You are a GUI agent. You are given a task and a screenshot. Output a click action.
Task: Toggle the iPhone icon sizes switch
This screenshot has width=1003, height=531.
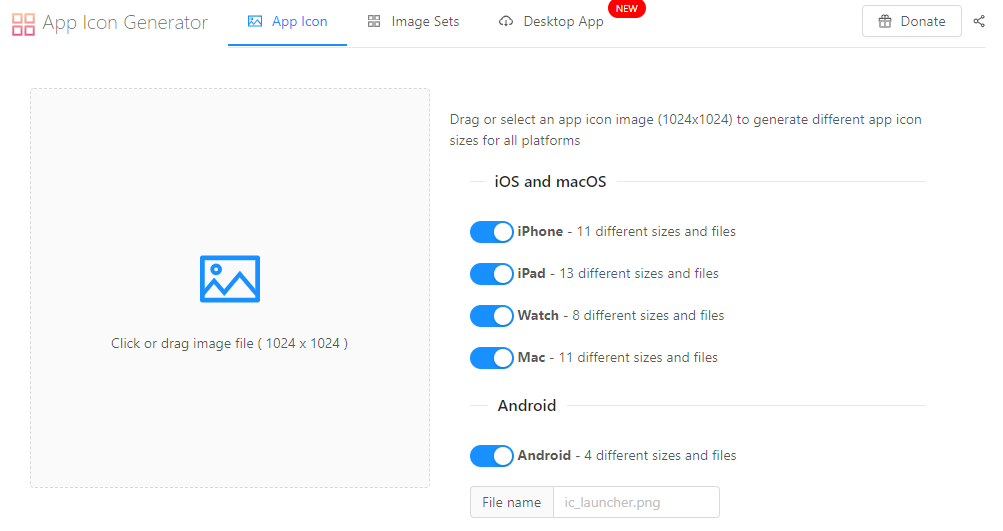(x=491, y=232)
